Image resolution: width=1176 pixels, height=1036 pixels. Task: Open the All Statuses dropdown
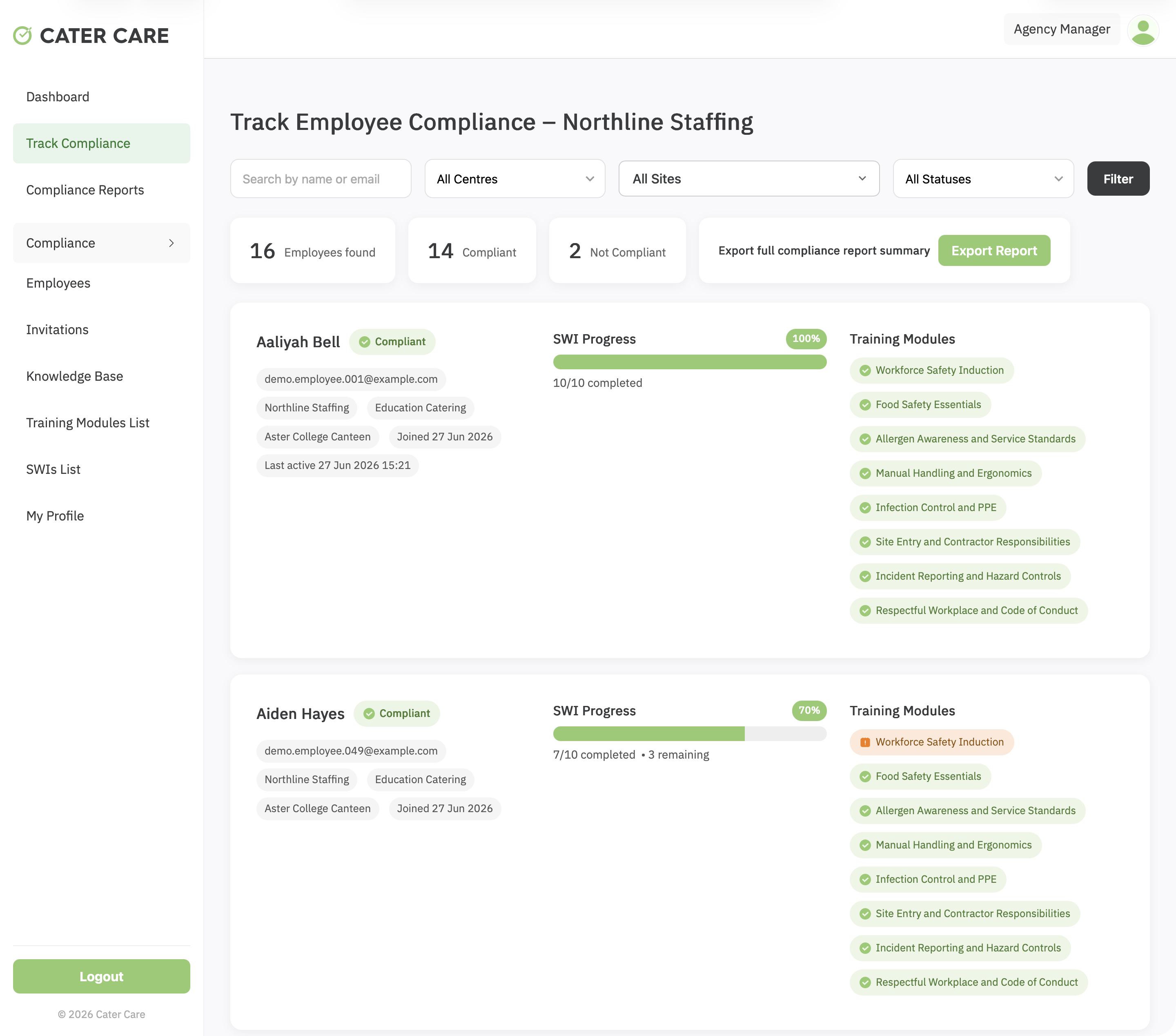pyautogui.click(x=983, y=179)
